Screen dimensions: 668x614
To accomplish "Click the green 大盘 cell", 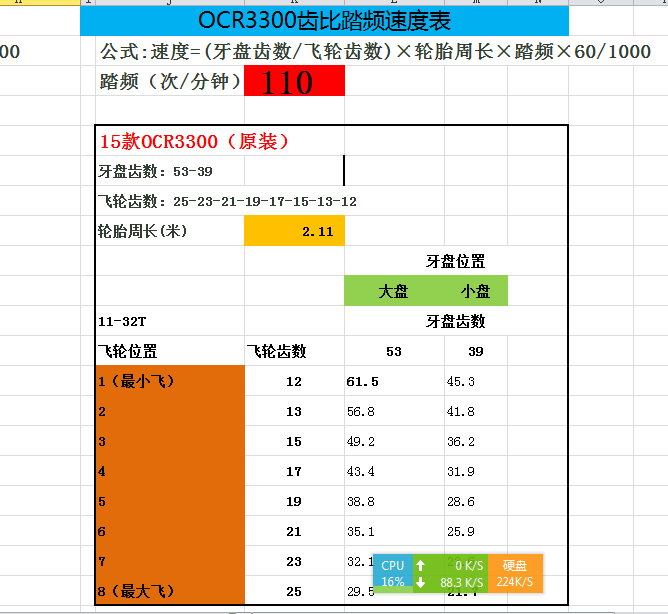I will [x=394, y=291].
